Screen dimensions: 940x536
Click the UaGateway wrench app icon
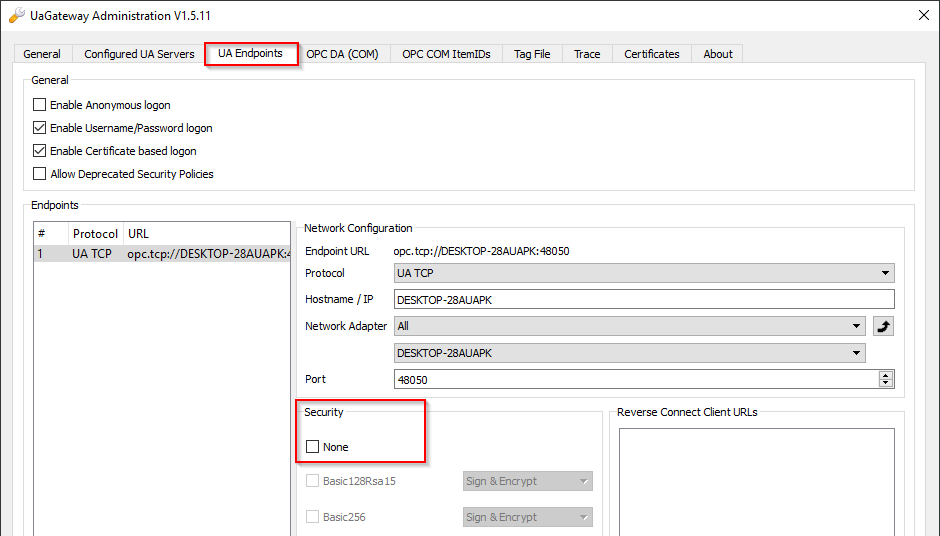[17, 16]
